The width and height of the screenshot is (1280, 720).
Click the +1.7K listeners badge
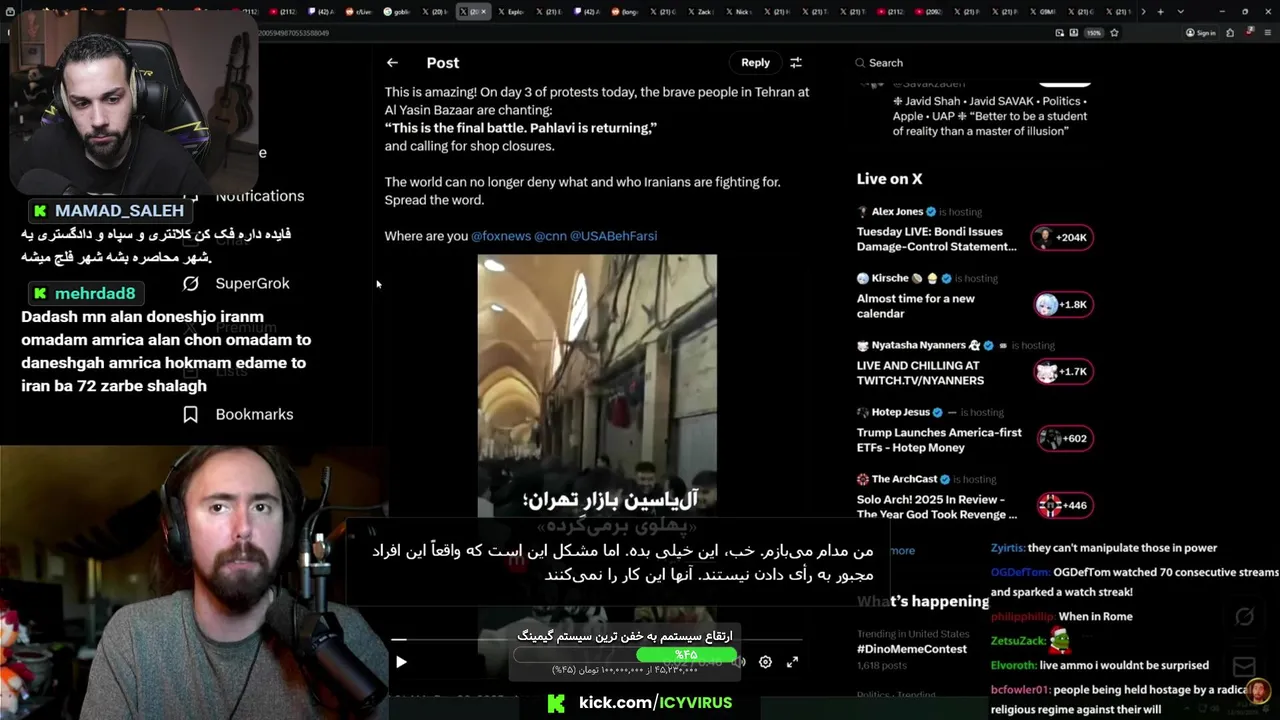(x=1062, y=371)
